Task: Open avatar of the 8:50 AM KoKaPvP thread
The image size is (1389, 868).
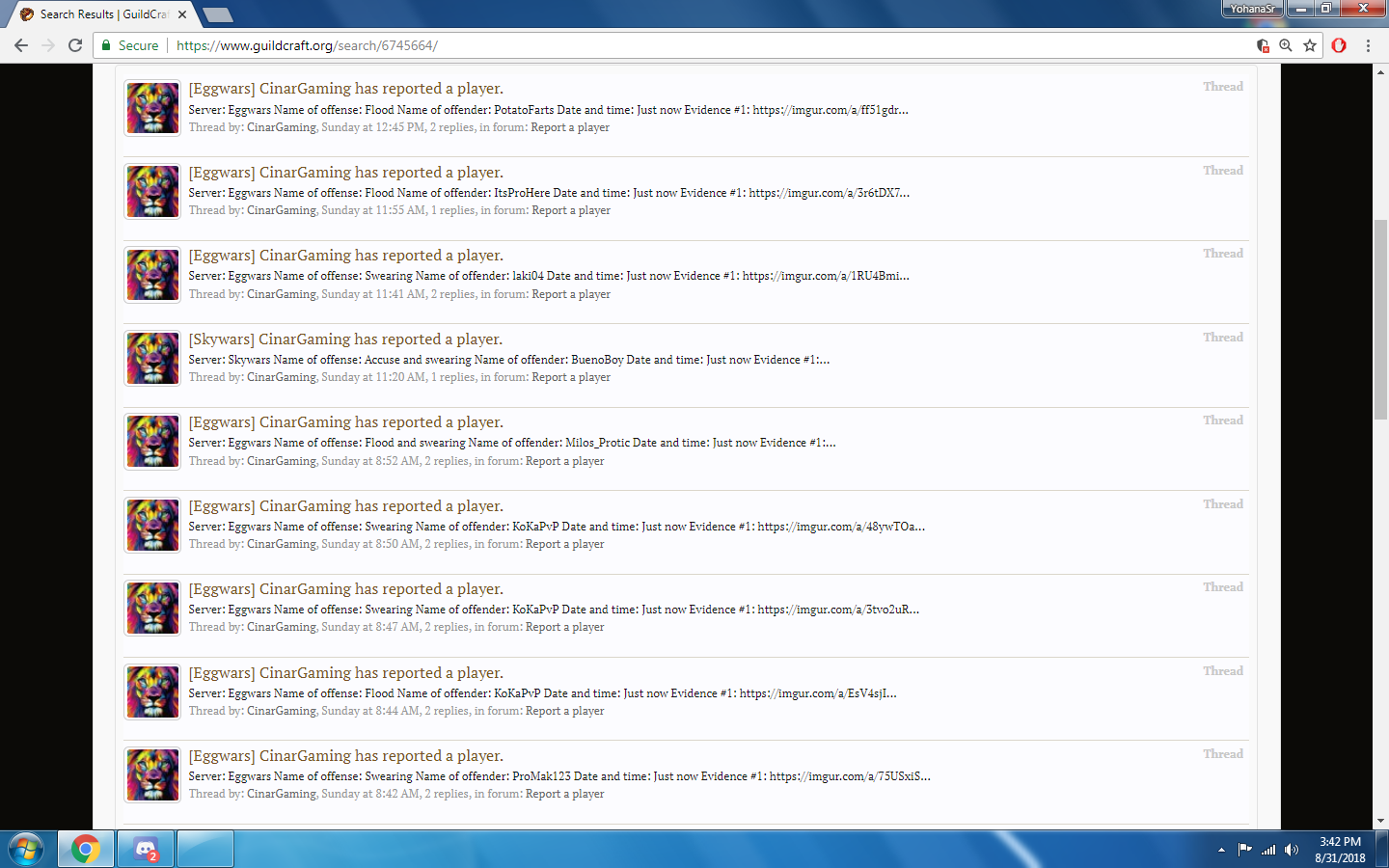Action: click(152, 525)
